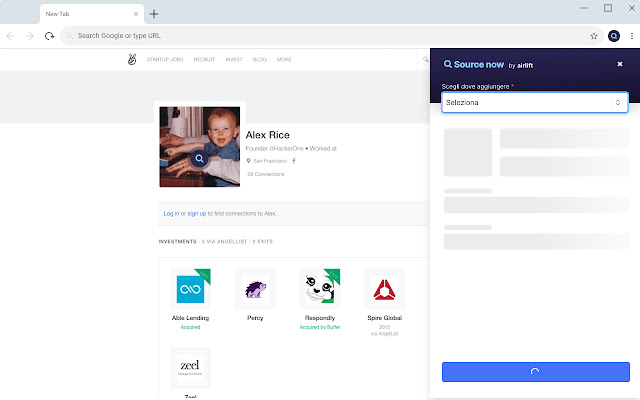This screenshot has width=640, height=400.
Task: Click the Spire Global company name
Action: pos(384,318)
